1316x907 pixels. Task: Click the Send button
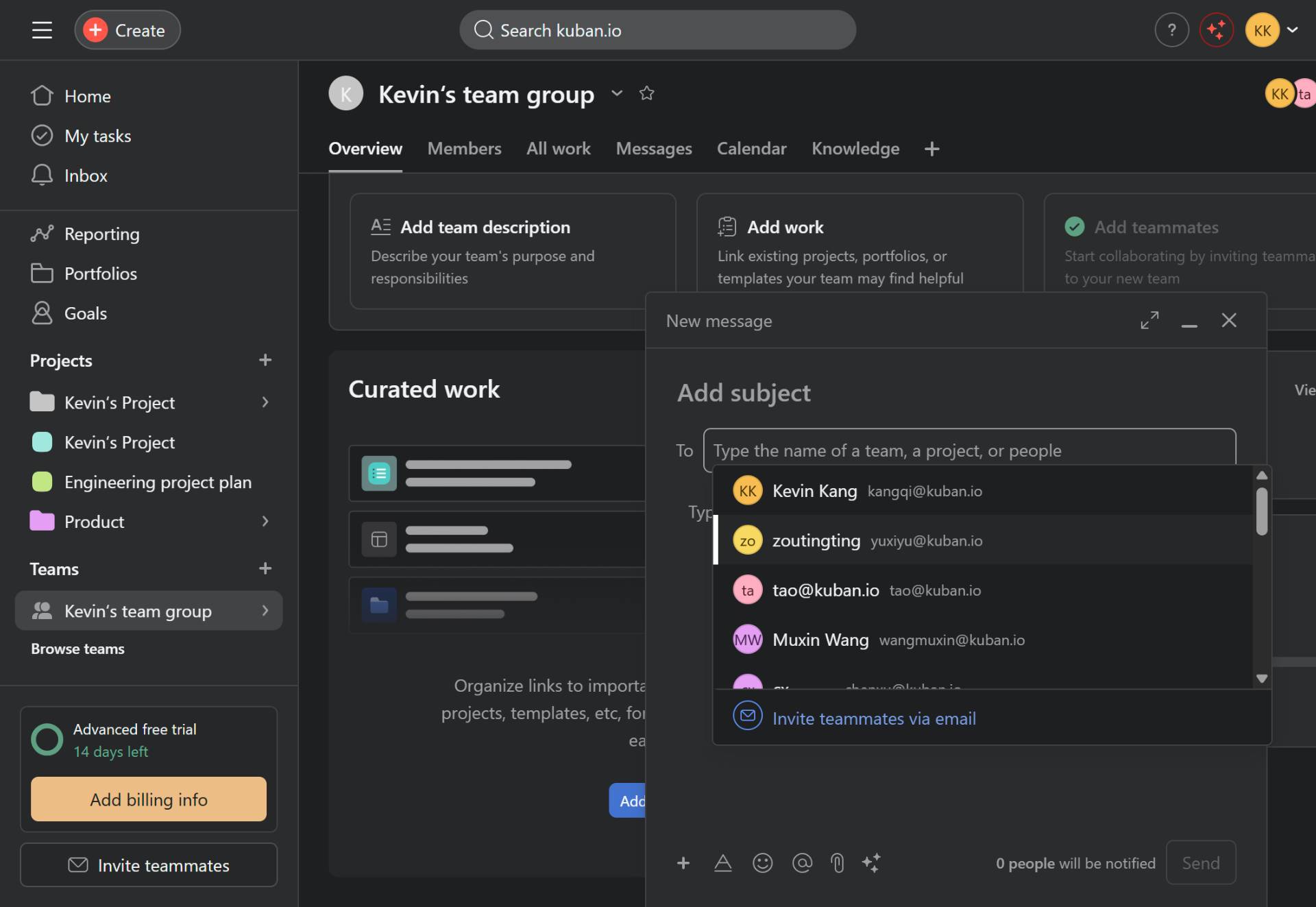(x=1201, y=863)
